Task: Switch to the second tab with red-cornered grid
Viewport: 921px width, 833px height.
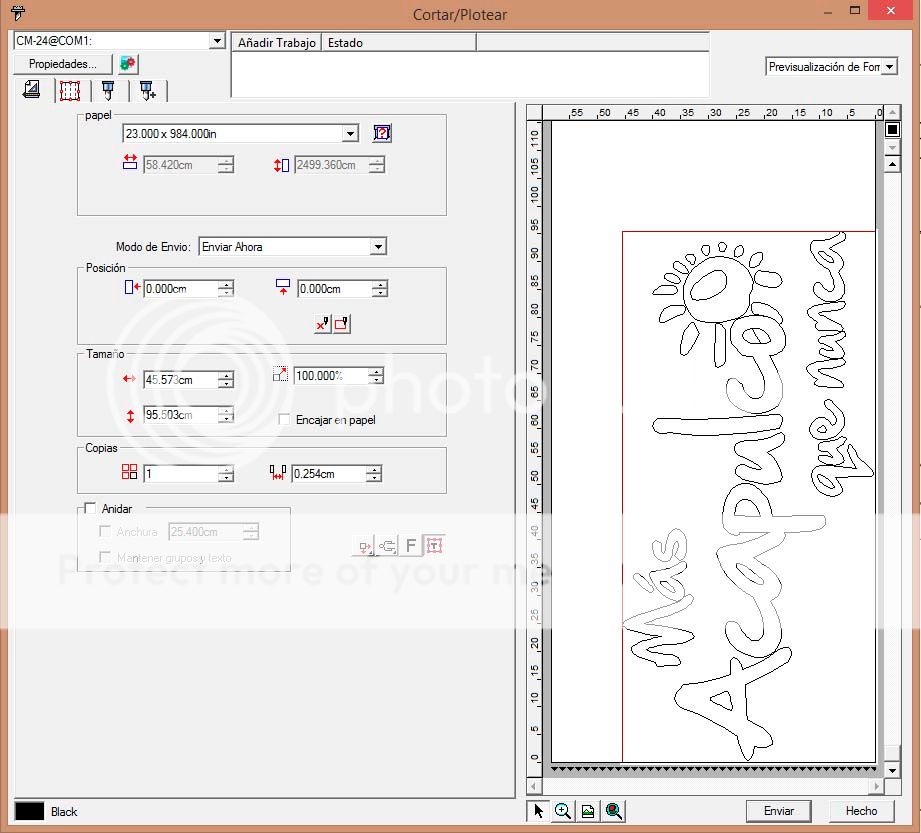Action: [69, 90]
